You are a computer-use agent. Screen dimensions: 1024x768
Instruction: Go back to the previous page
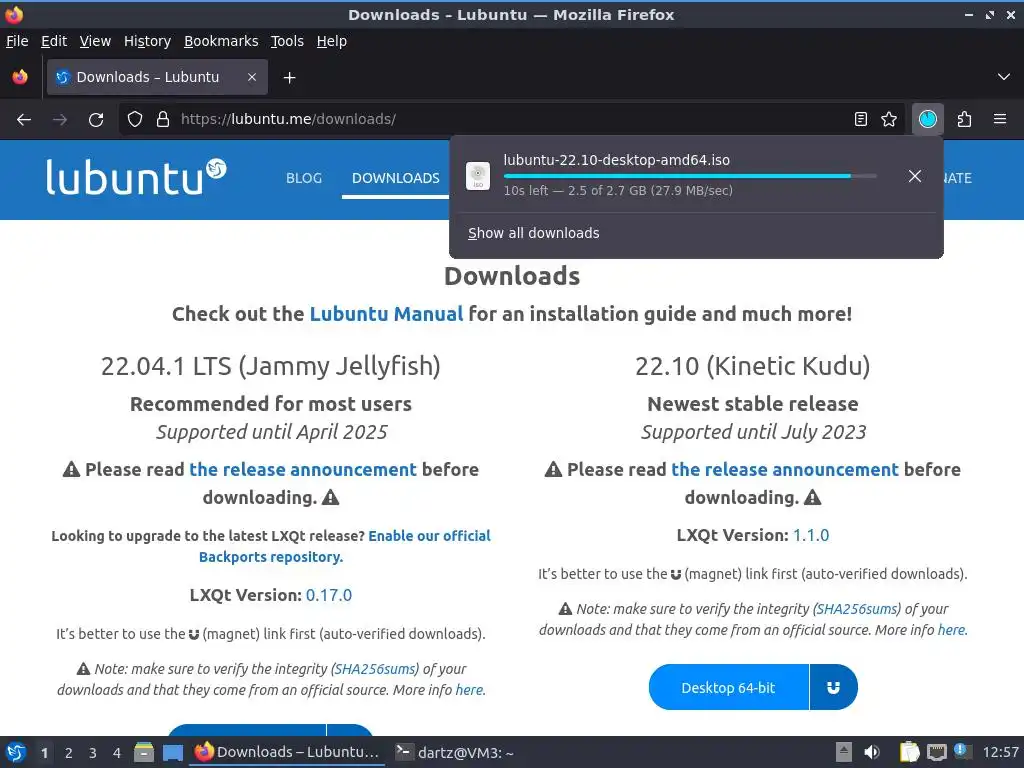tap(24, 120)
